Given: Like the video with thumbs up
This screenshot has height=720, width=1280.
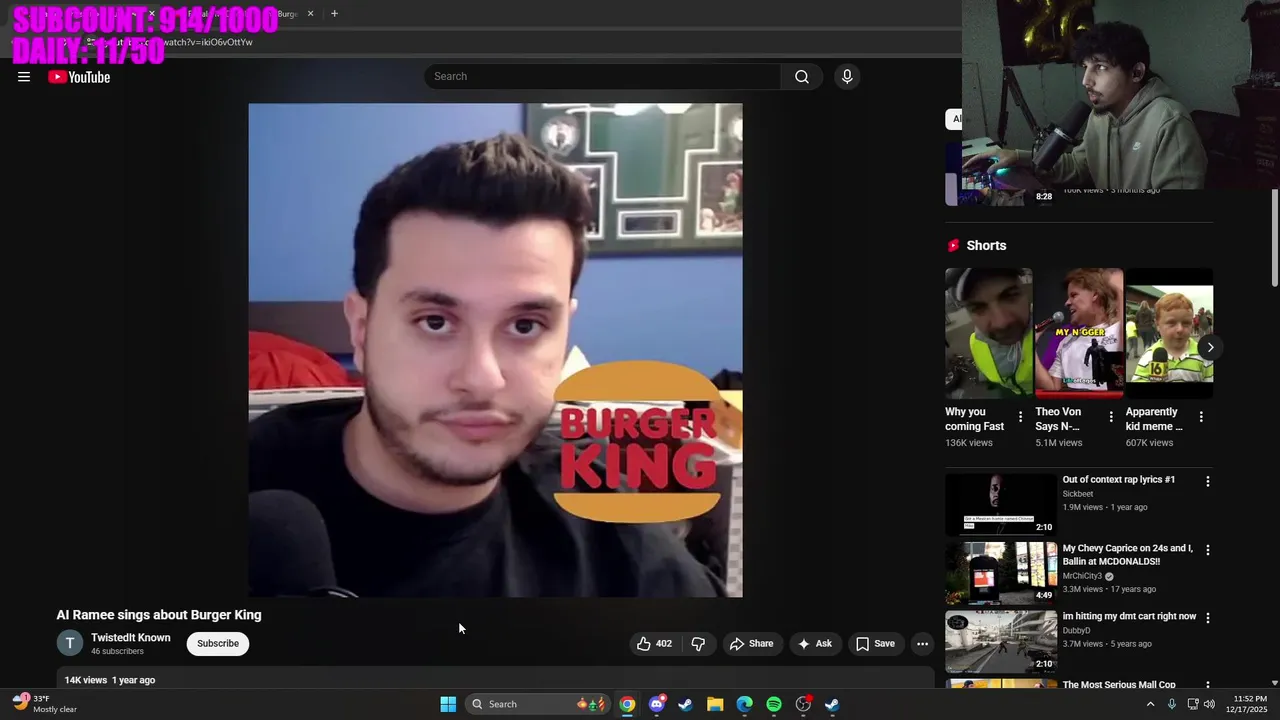Looking at the screenshot, I should pyautogui.click(x=654, y=644).
